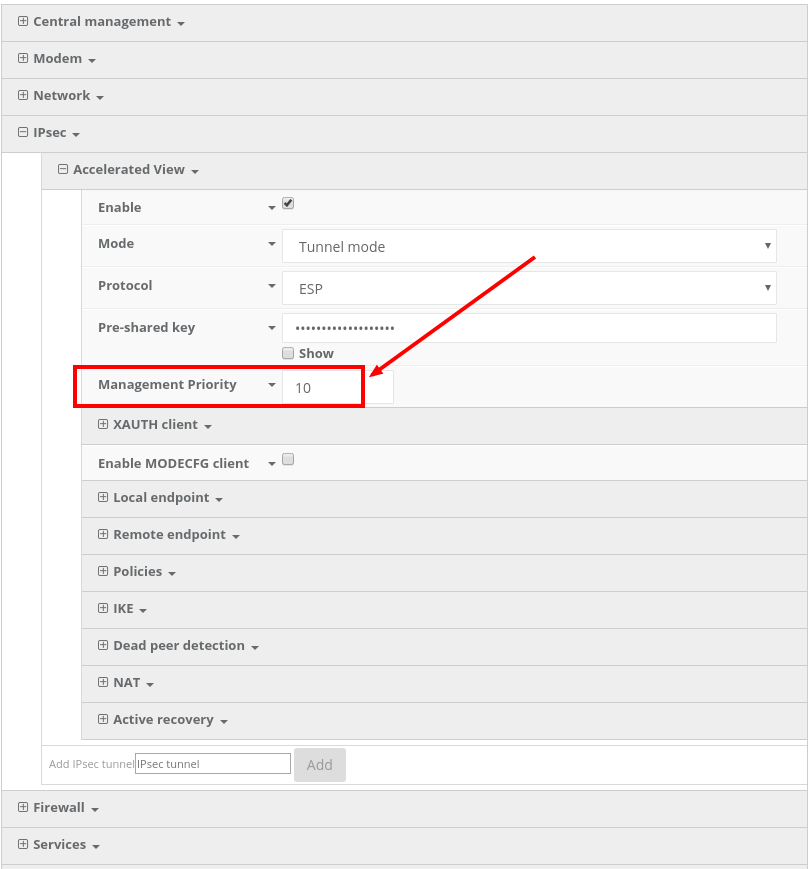Uncheck the Enable checkbox

click(288, 203)
